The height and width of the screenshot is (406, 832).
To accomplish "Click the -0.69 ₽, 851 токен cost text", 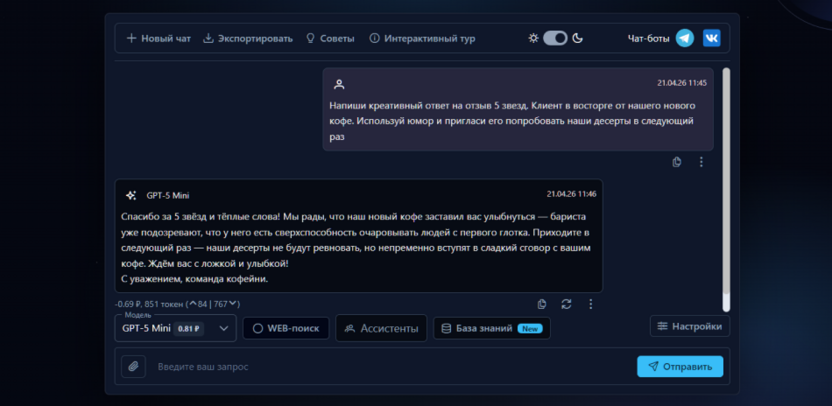I will (x=149, y=304).
